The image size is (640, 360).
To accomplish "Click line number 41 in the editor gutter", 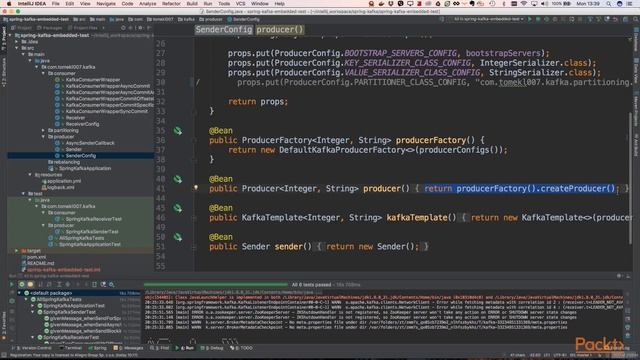I will click(160, 189).
